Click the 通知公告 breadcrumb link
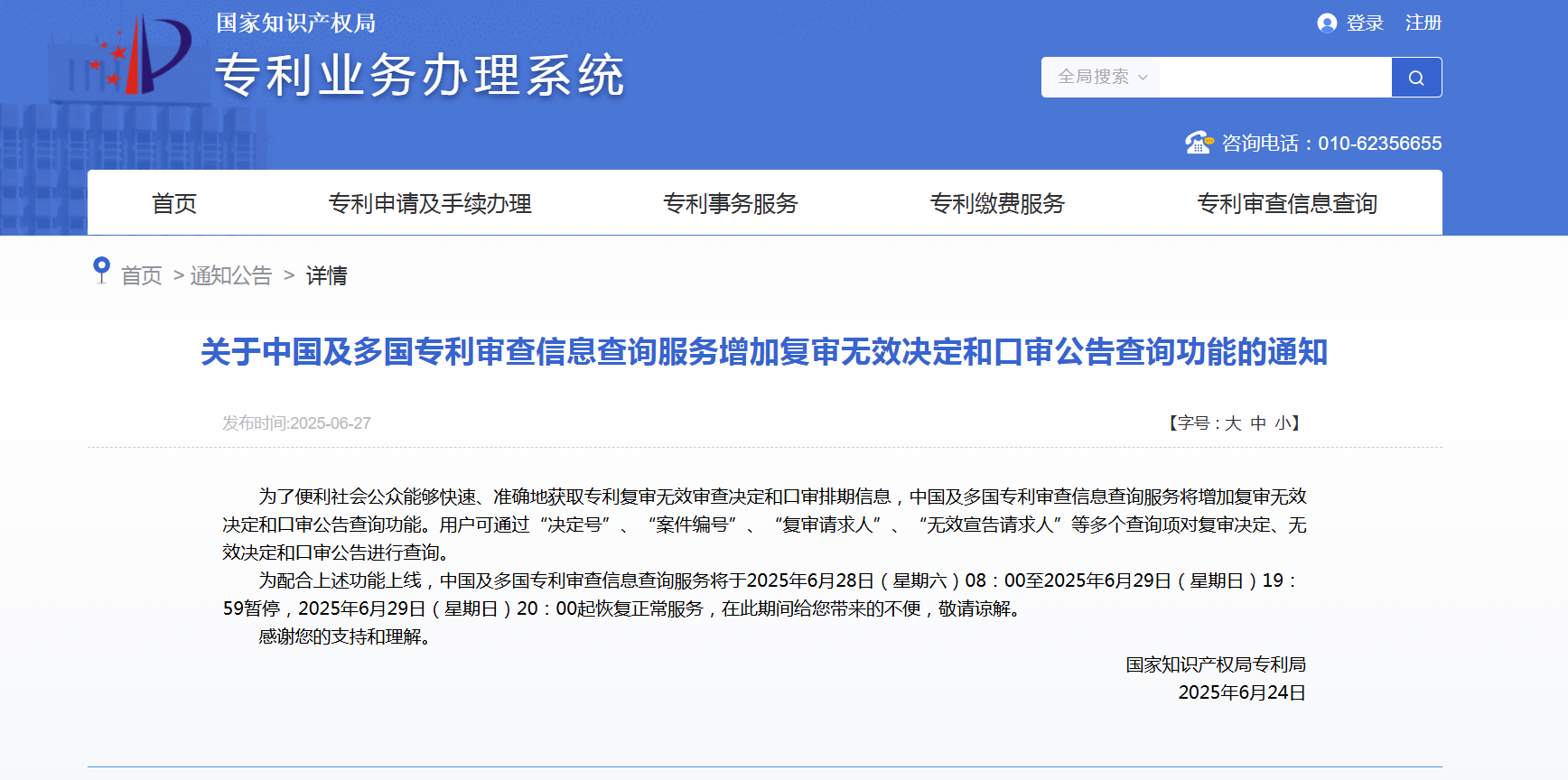 tap(231, 275)
